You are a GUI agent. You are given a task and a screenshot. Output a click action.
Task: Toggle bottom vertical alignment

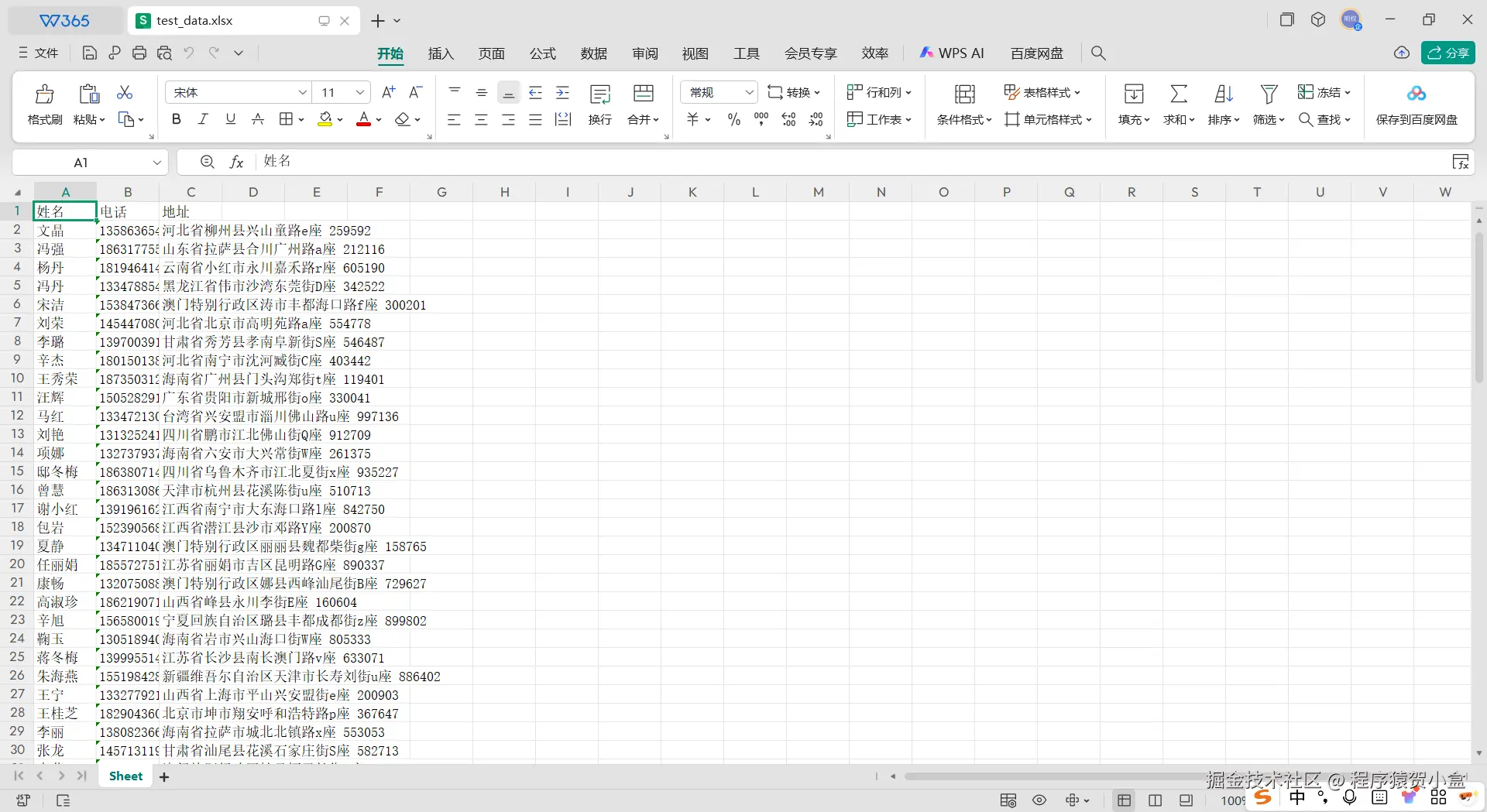pyautogui.click(x=509, y=92)
